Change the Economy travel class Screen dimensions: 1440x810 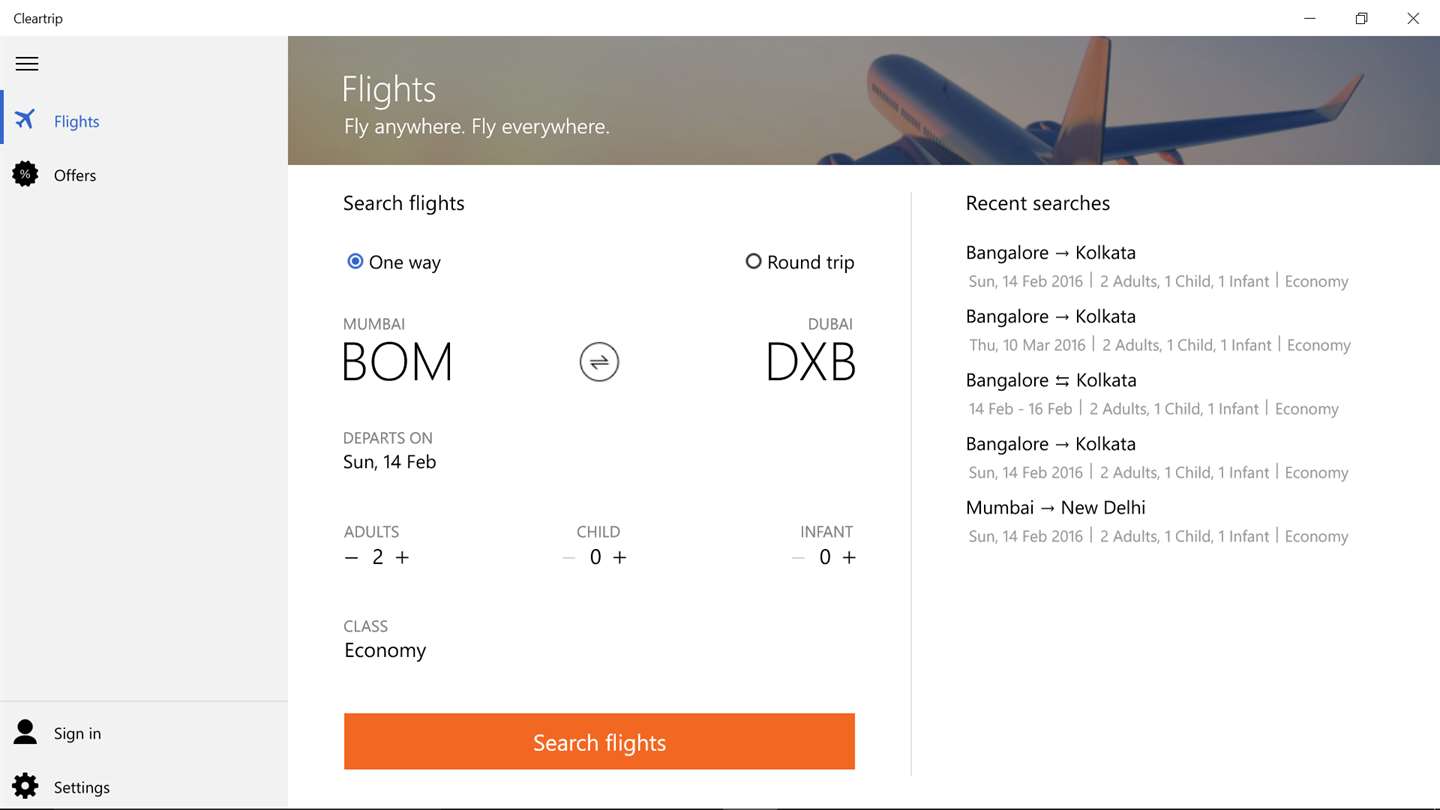tap(385, 650)
